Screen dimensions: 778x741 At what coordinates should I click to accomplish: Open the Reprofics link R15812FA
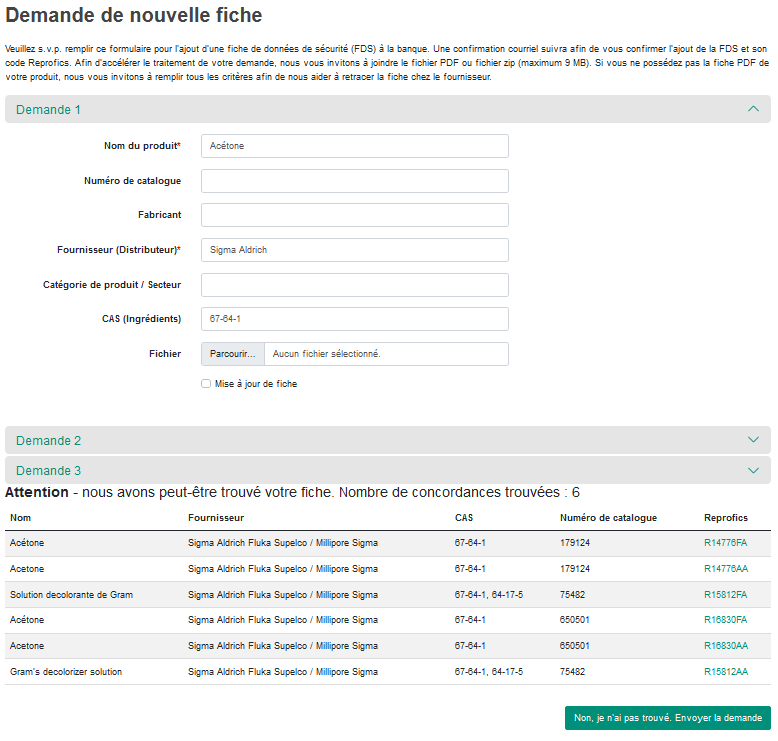(725, 595)
